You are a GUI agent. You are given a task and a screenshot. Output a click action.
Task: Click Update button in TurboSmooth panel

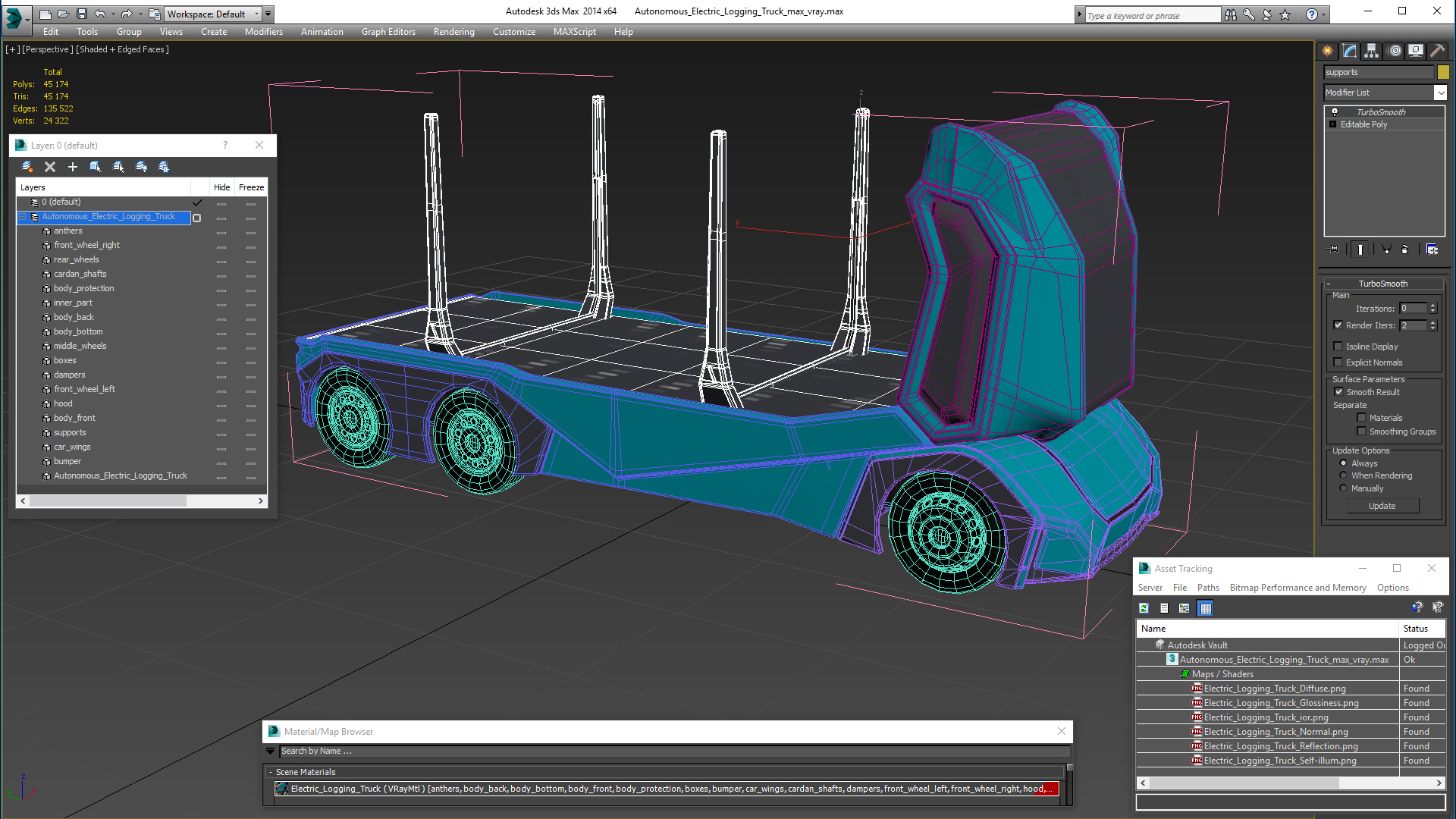click(1382, 505)
